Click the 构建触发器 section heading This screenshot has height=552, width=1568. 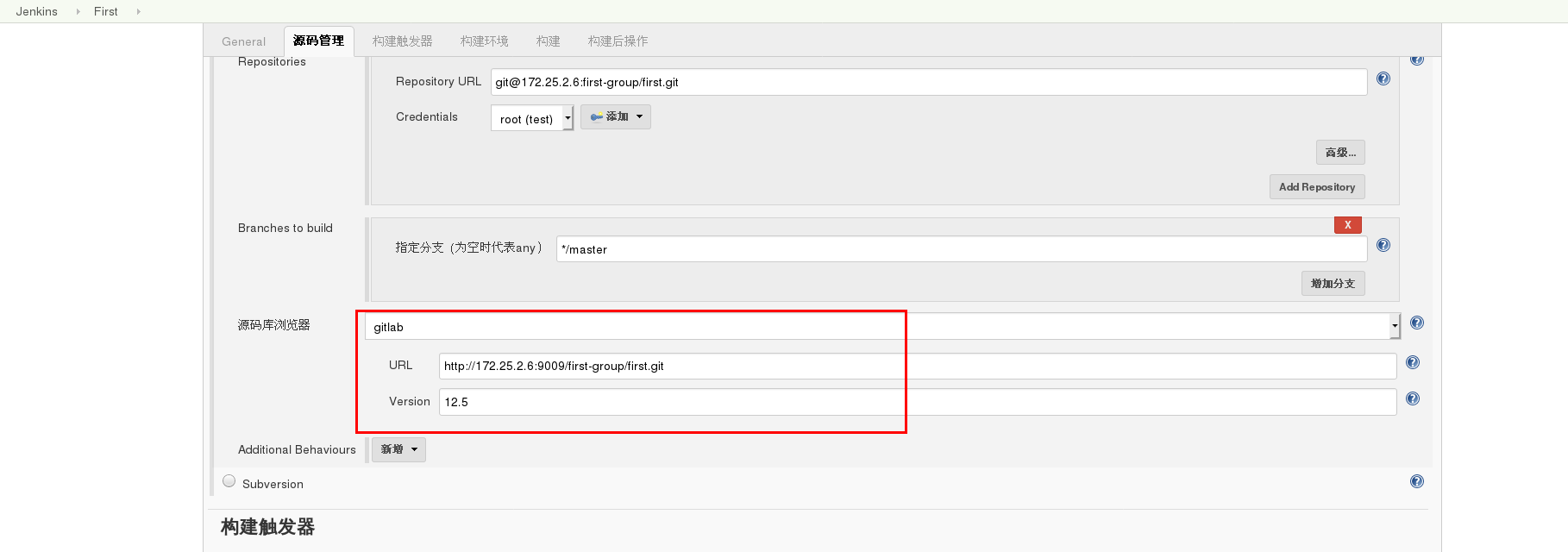pyautogui.click(x=267, y=527)
